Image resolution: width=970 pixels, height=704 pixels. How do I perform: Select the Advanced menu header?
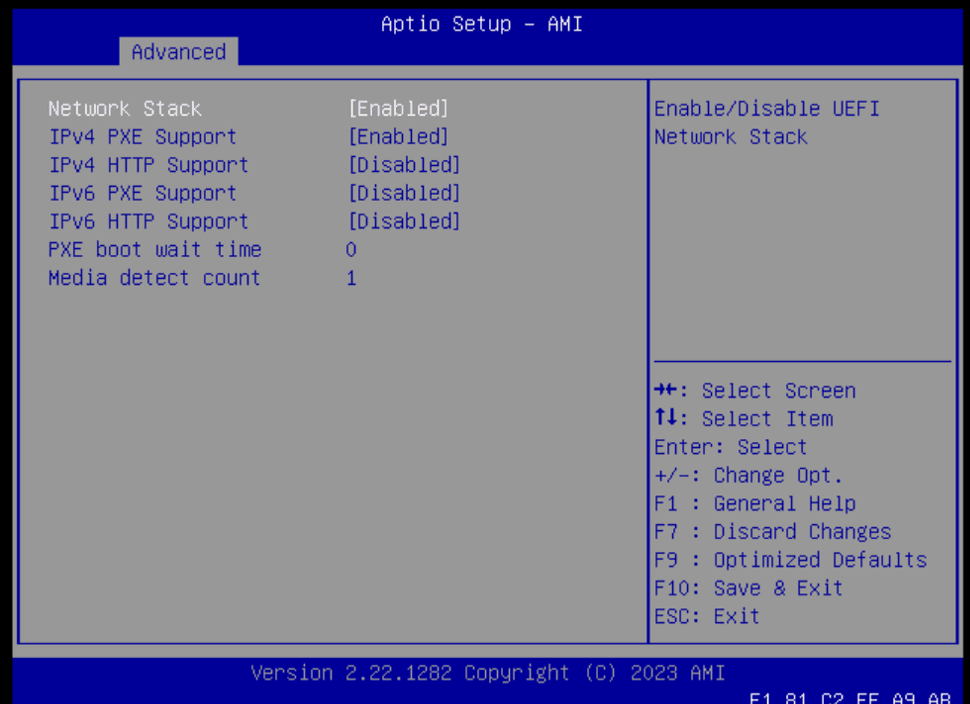(x=178, y=52)
